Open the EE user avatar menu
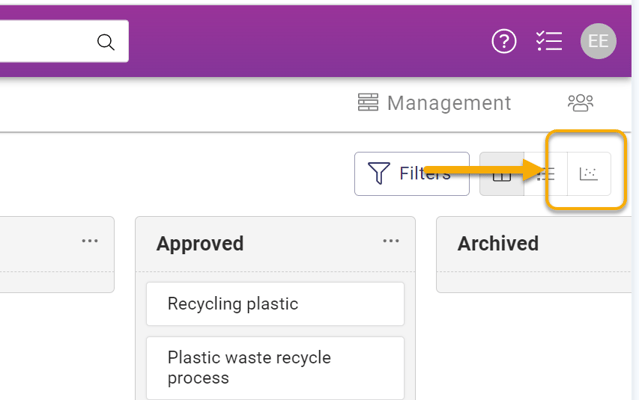Image resolution: width=639 pixels, height=400 pixels. 598,41
